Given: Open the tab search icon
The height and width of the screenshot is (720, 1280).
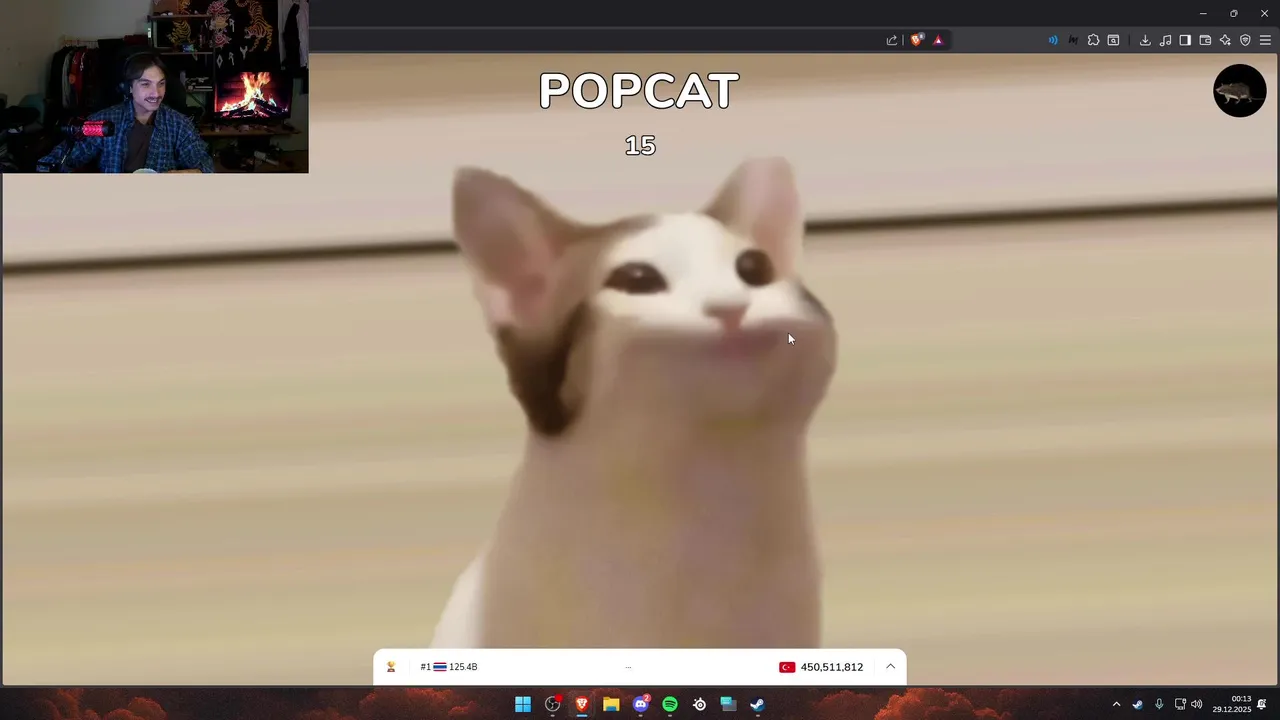Looking at the screenshot, I should (1113, 40).
